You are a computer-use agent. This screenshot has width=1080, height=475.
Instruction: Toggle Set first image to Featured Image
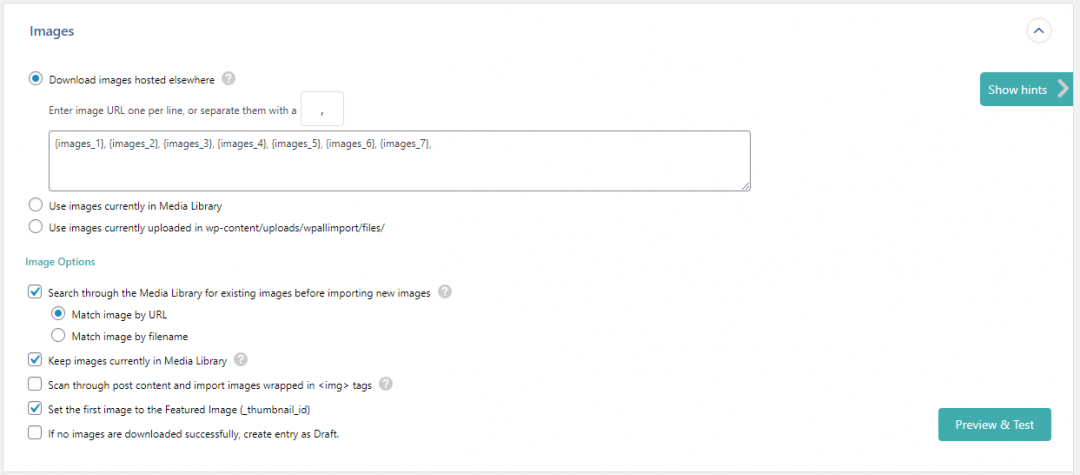[36, 409]
